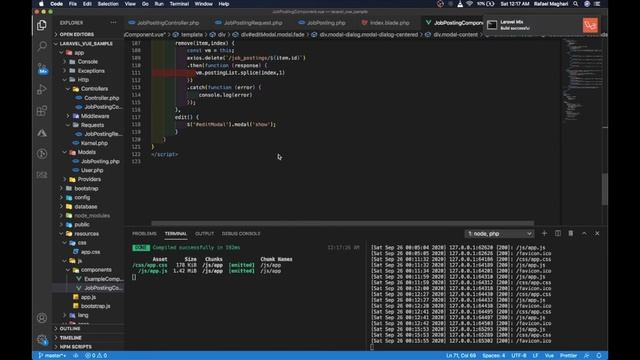
Task: Change file encoding via UTF-8
Action: tap(519, 356)
